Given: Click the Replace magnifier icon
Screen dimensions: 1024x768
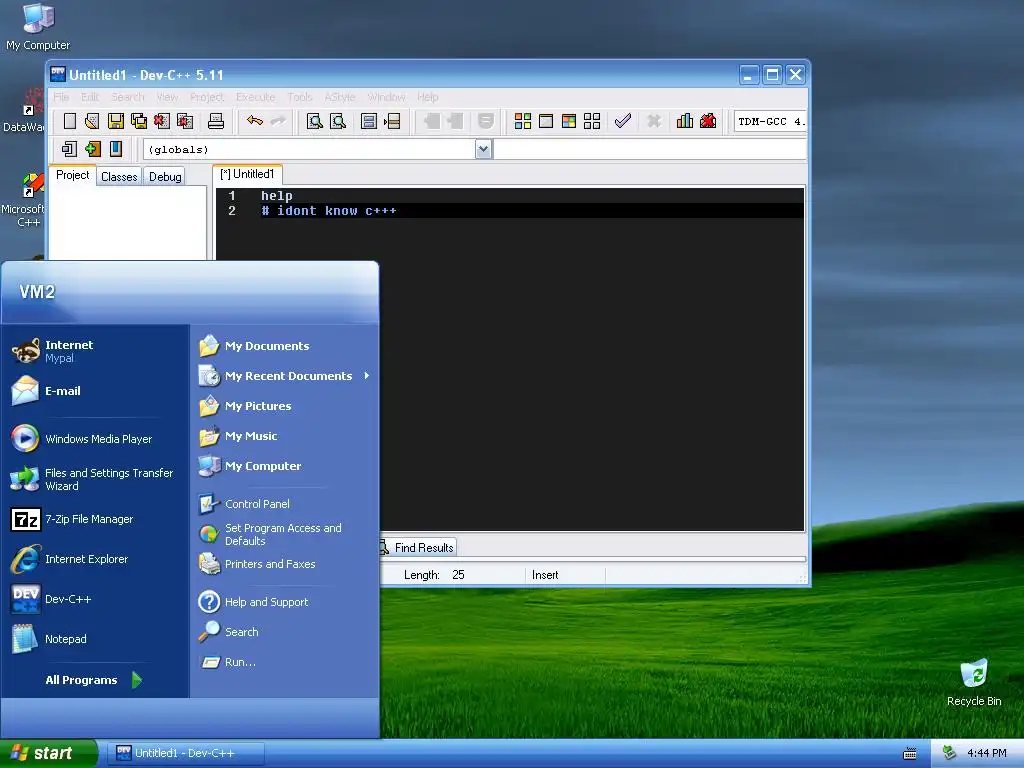Looking at the screenshot, I should (338, 121).
